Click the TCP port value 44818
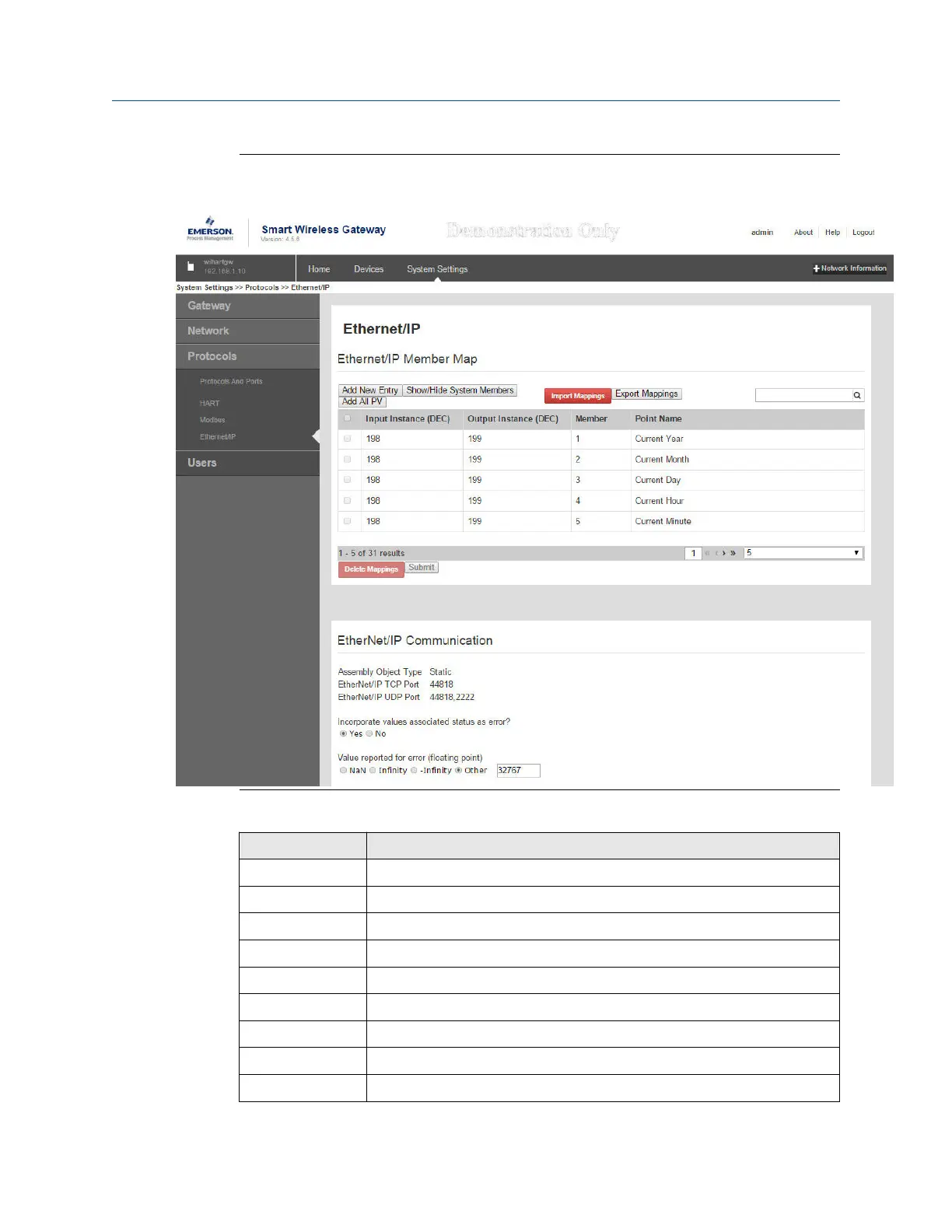This screenshot has height=1232, width=952. pyautogui.click(x=441, y=684)
